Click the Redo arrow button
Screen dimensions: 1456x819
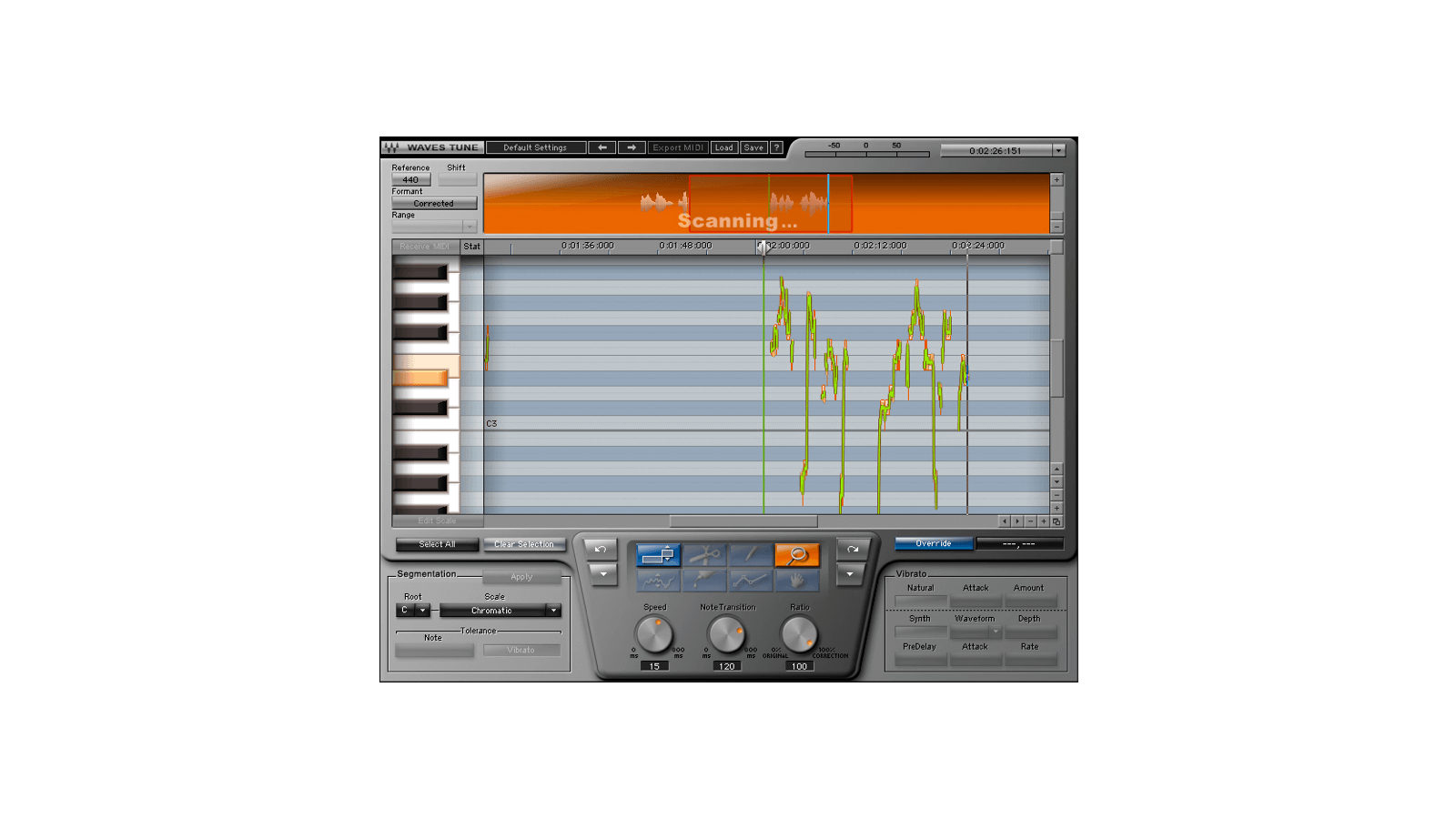coord(853,549)
